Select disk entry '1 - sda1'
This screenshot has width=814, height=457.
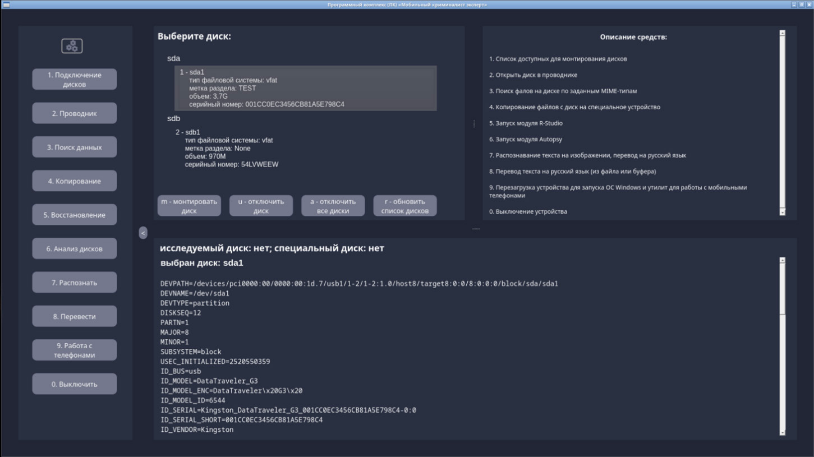point(305,88)
